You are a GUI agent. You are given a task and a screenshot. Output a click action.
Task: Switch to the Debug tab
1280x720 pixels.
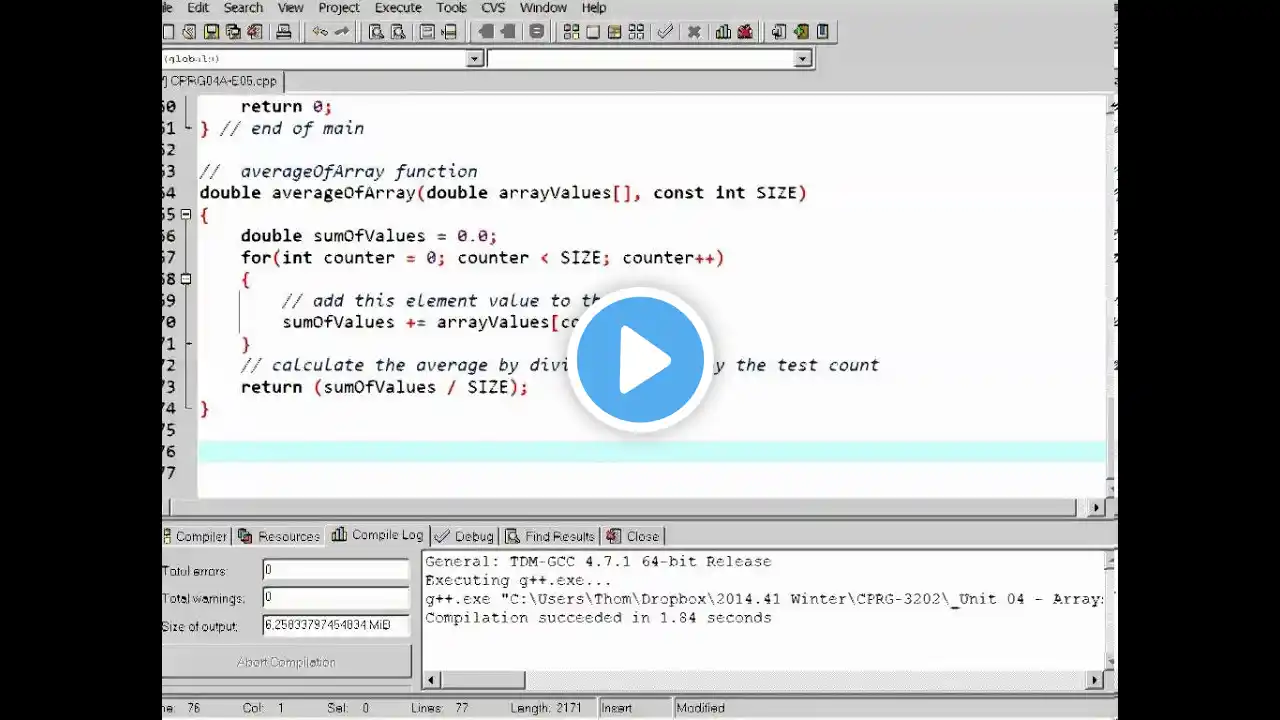464,536
